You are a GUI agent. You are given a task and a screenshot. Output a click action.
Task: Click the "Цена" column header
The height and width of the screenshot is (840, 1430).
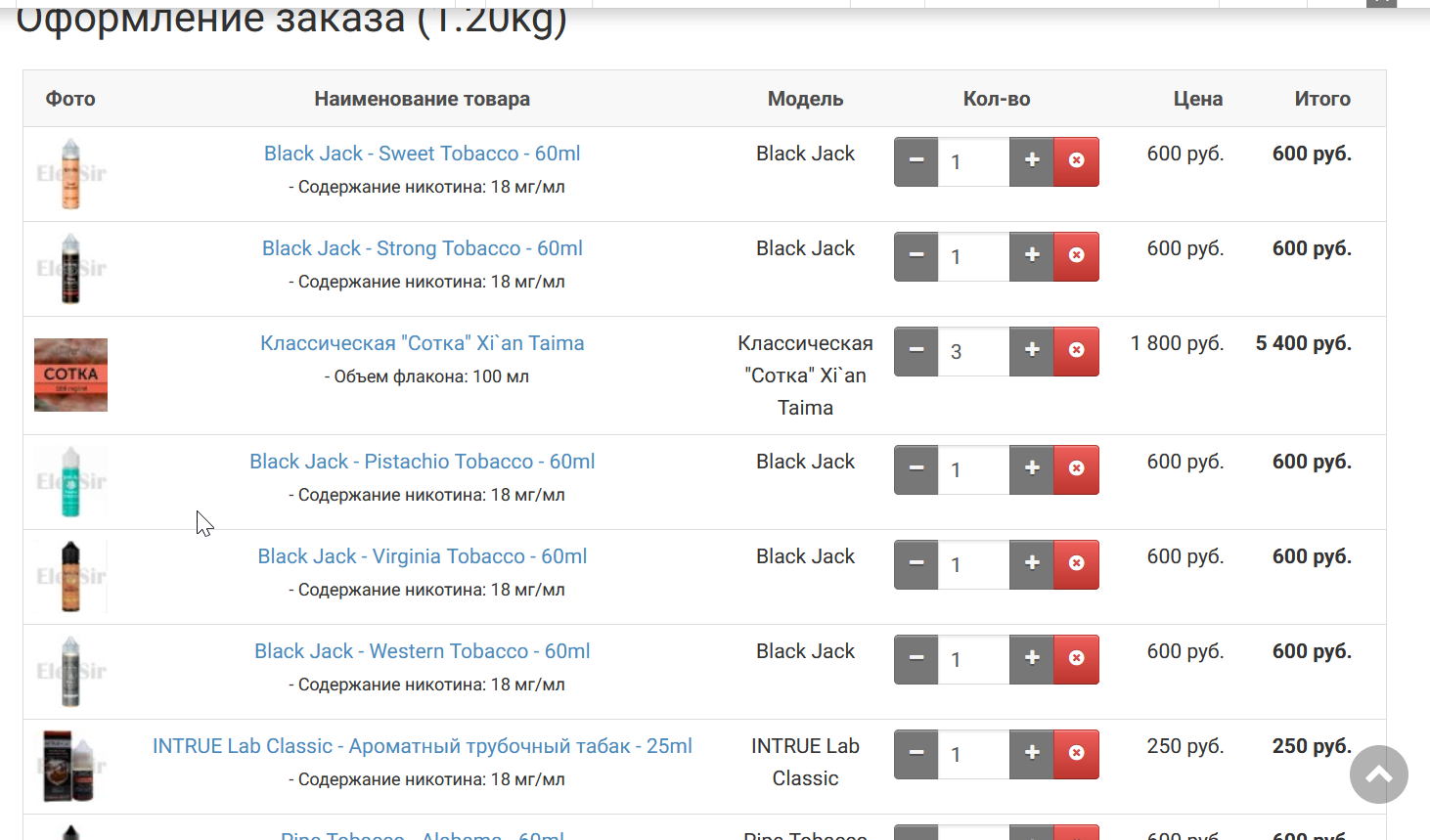pyautogui.click(x=1198, y=99)
